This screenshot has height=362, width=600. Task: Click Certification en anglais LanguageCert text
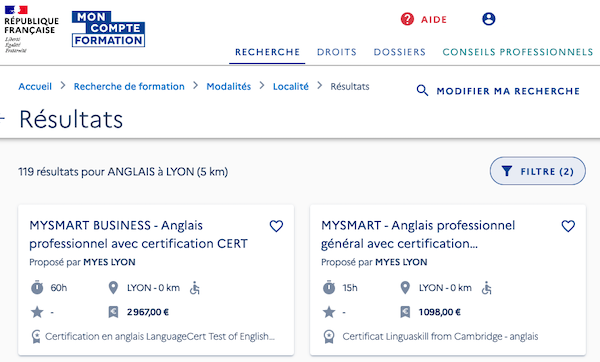tap(160, 337)
